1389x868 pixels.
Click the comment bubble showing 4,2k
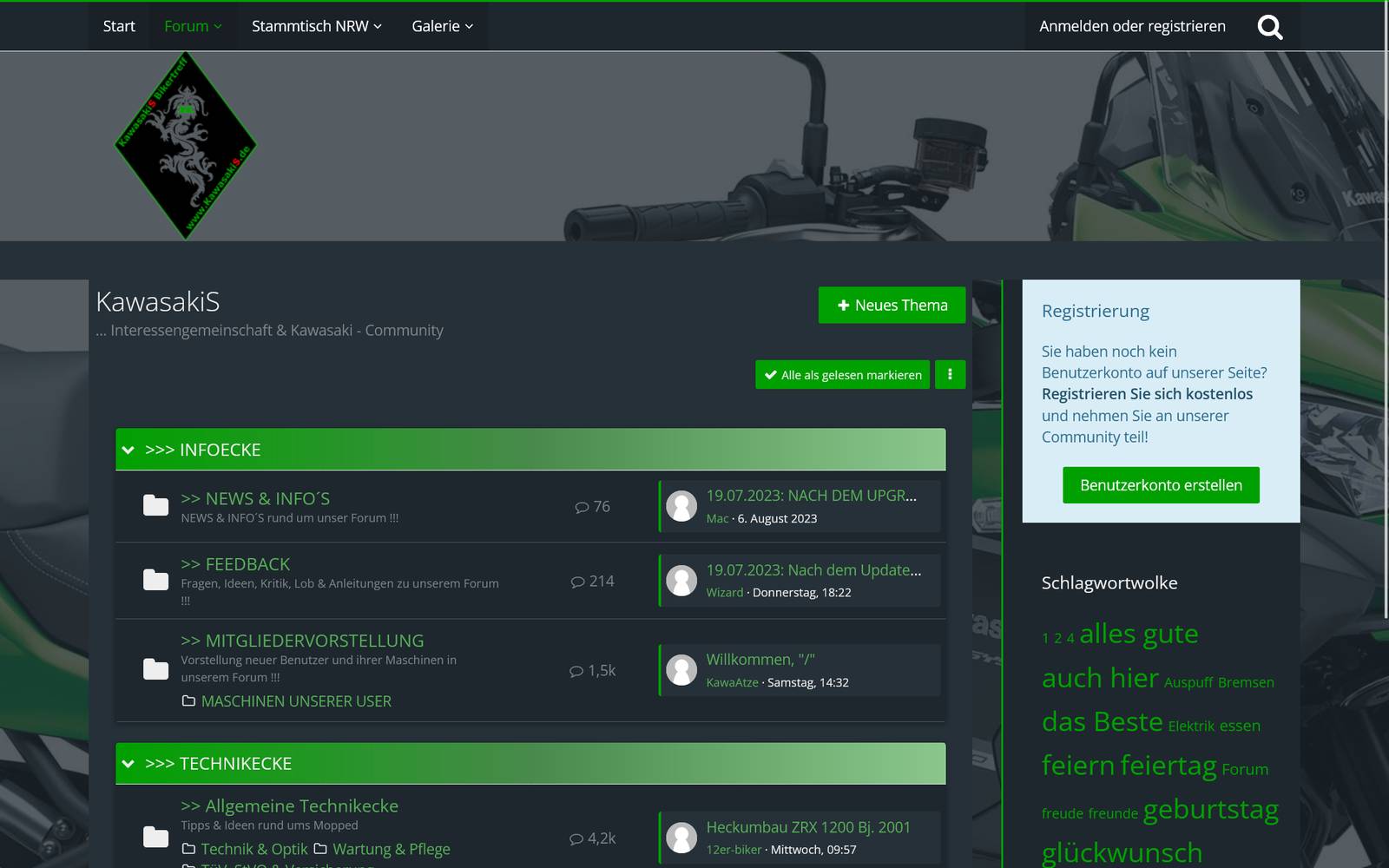[576, 838]
